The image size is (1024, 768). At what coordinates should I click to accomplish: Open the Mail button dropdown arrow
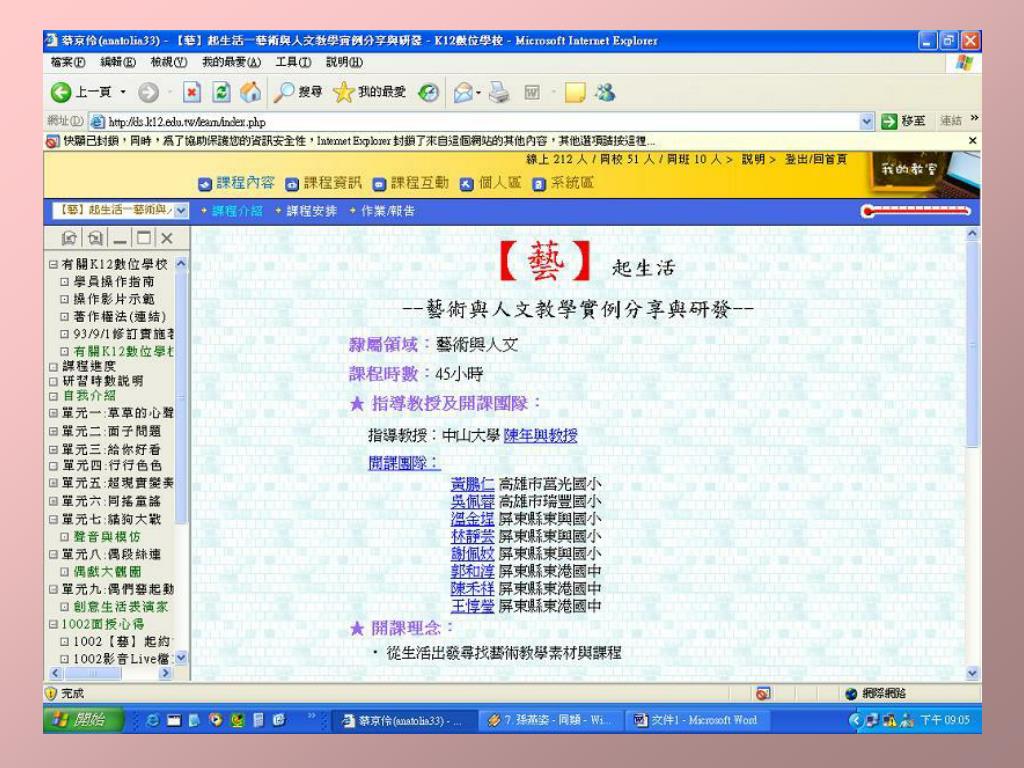(x=479, y=93)
